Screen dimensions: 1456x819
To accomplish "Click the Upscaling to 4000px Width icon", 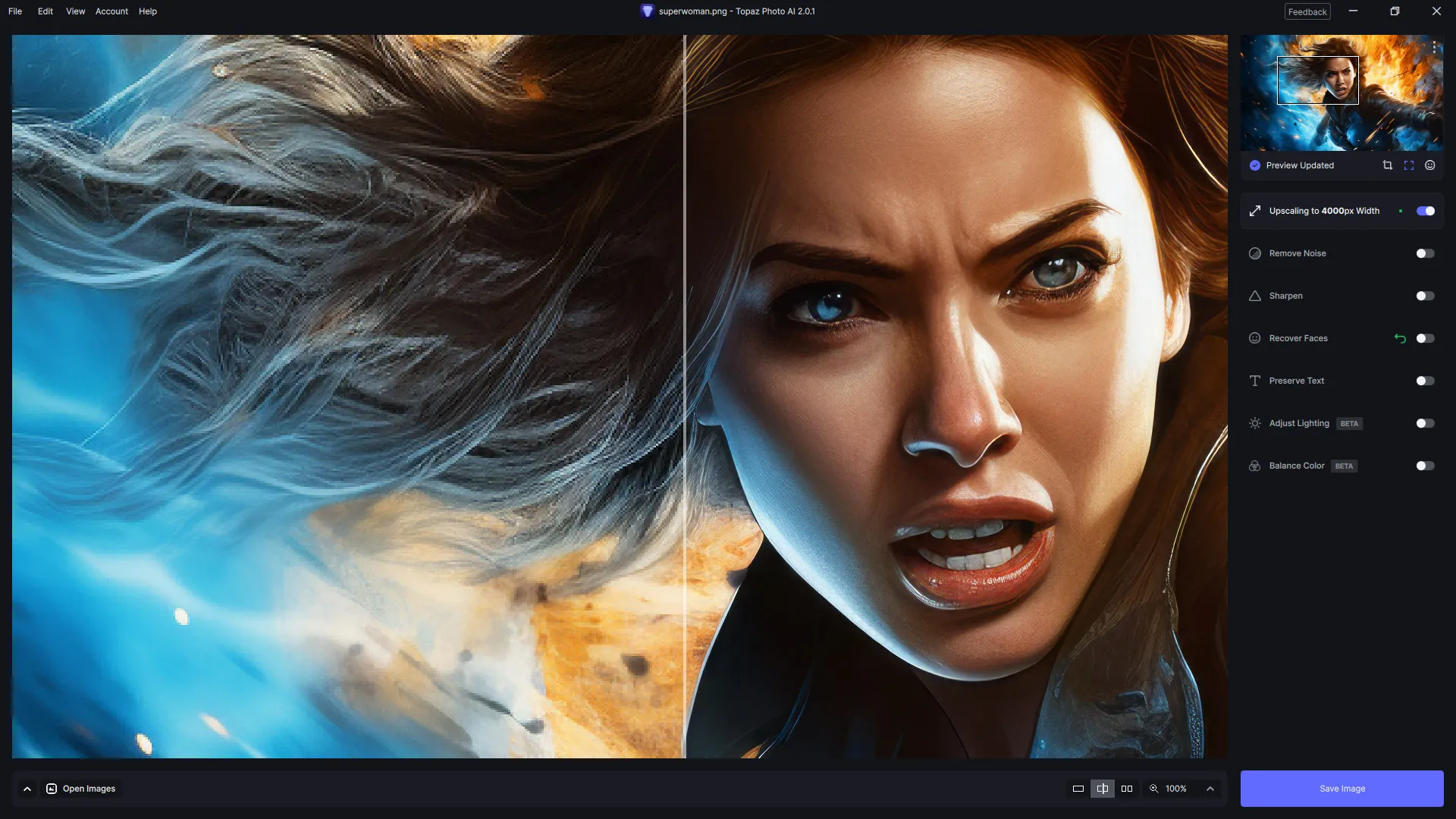I will coord(1255,211).
